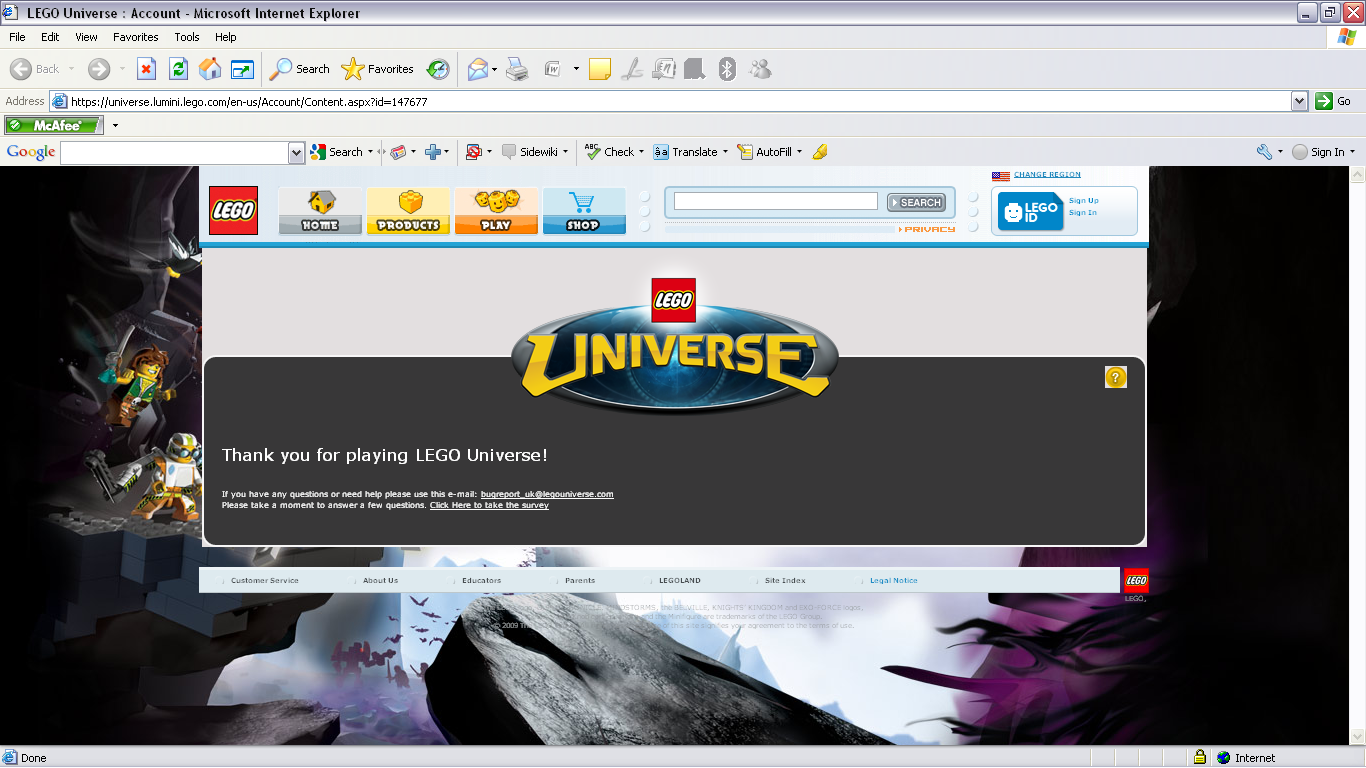Click the Change Region link
Image resolution: width=1366 pixels, height=768 pixels.
pyautogui.click(x=1047, y=175)
